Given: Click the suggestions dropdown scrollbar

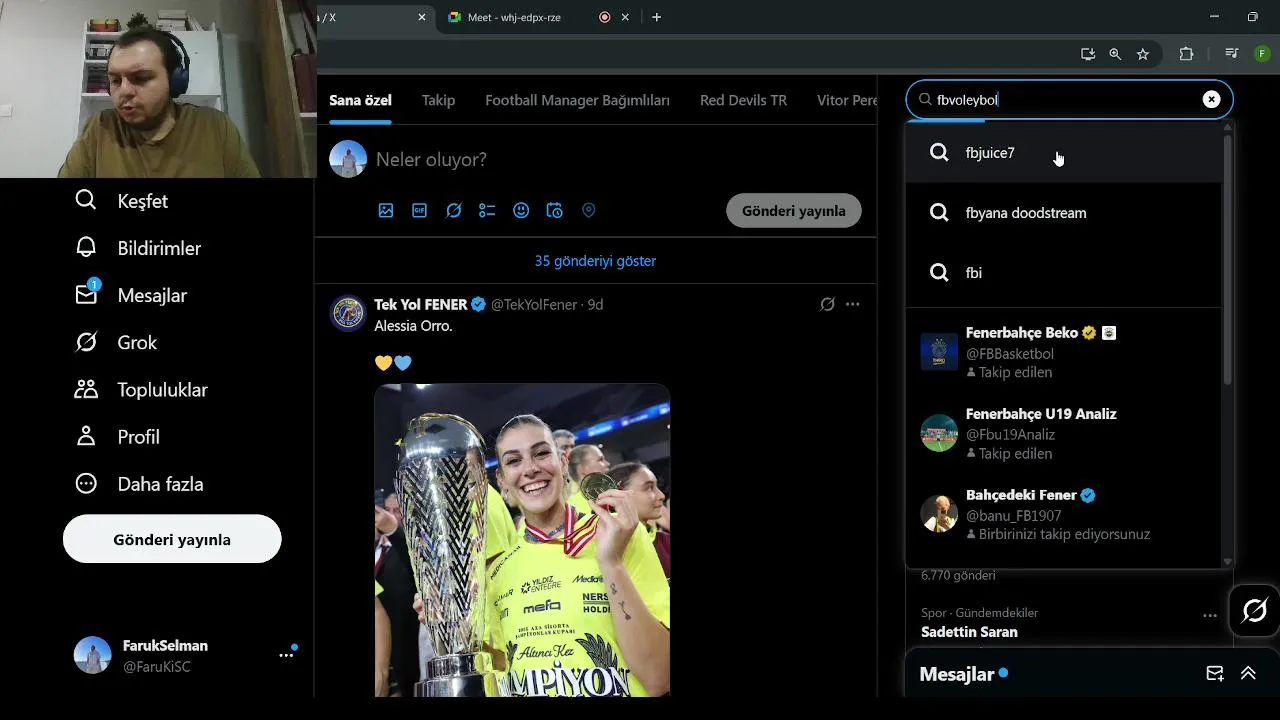Looking at the screenshot, I should [1228, 258].
